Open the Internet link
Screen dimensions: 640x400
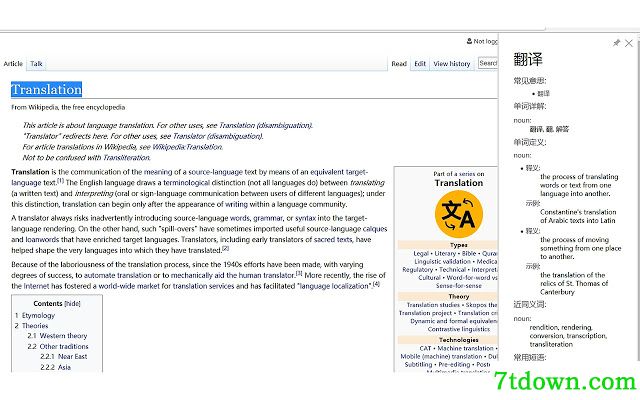coord(36,286)
